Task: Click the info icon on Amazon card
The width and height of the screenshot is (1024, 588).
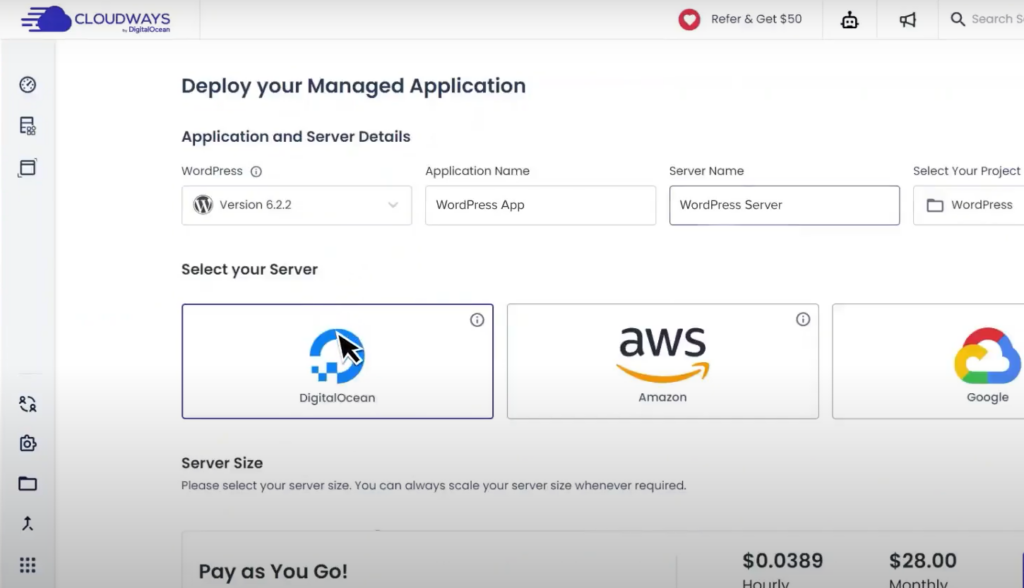Action: point(803,319)
